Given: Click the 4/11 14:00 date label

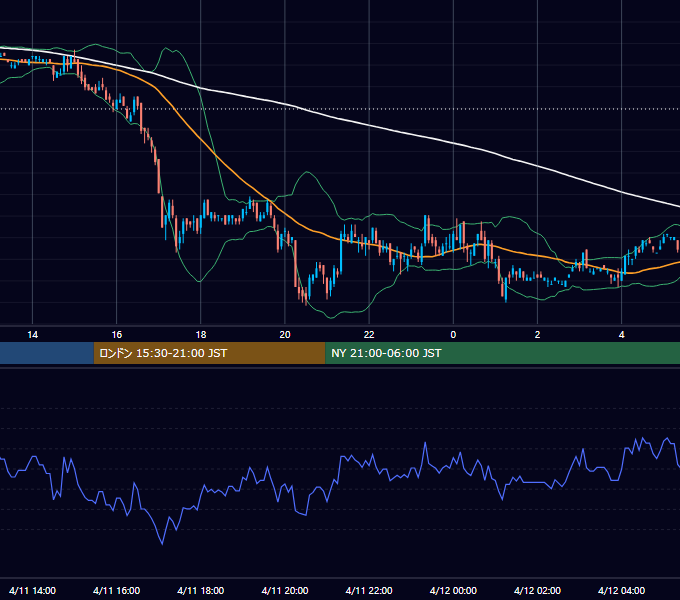Looking at the screenshot, I should point(33,590).
